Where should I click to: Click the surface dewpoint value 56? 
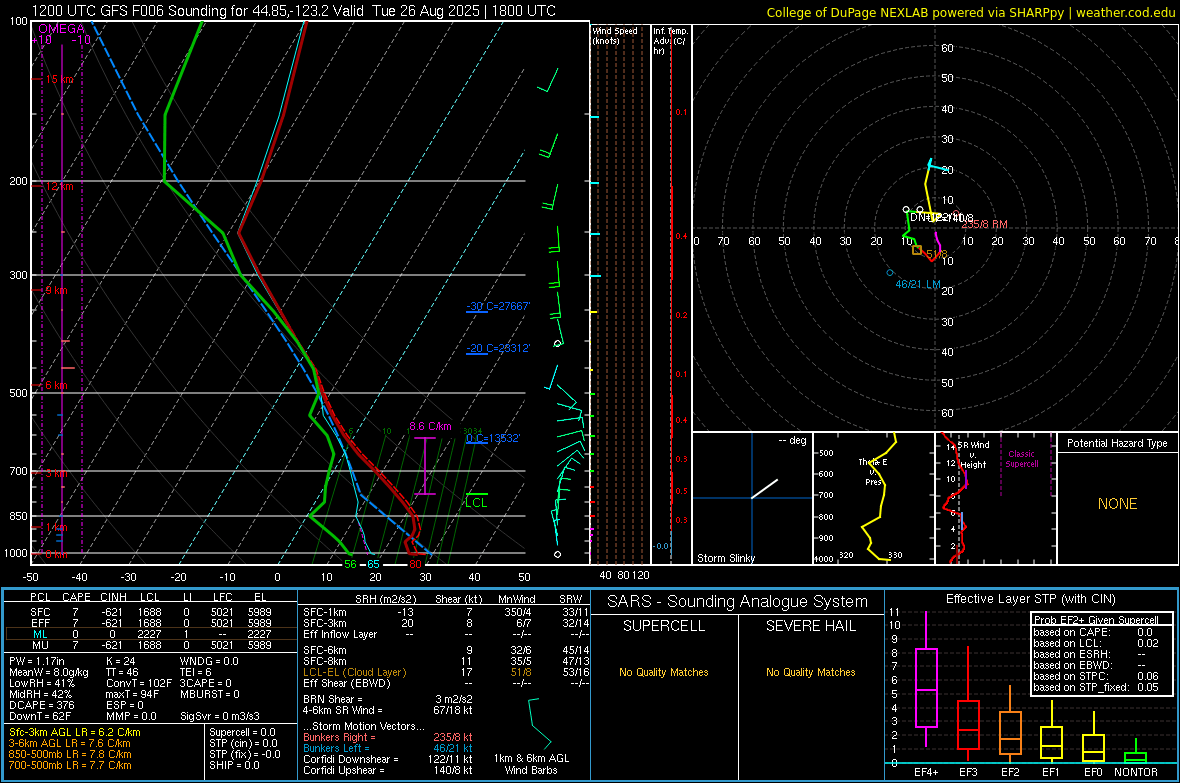(350, 564)
